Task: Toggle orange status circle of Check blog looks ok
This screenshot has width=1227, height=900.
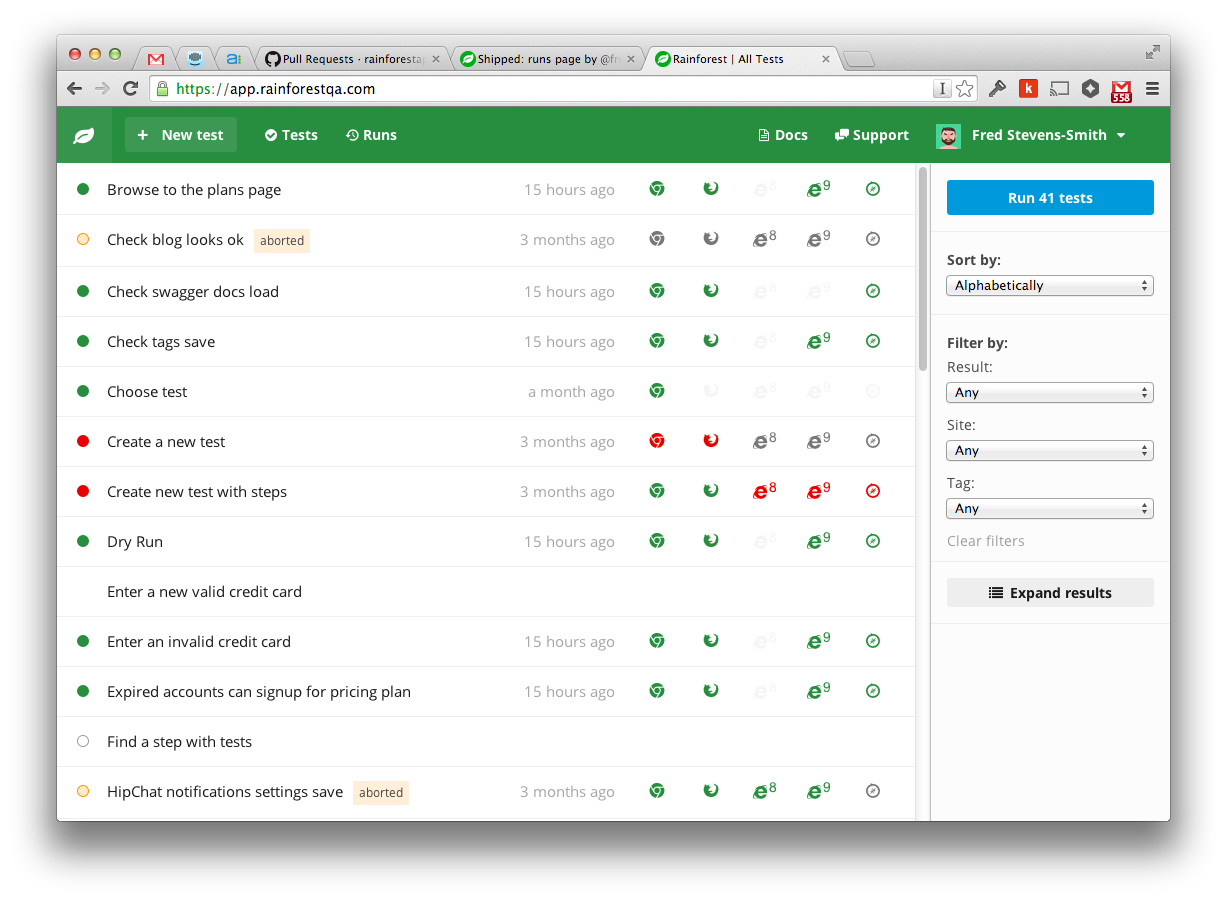Action: (83, 239)
